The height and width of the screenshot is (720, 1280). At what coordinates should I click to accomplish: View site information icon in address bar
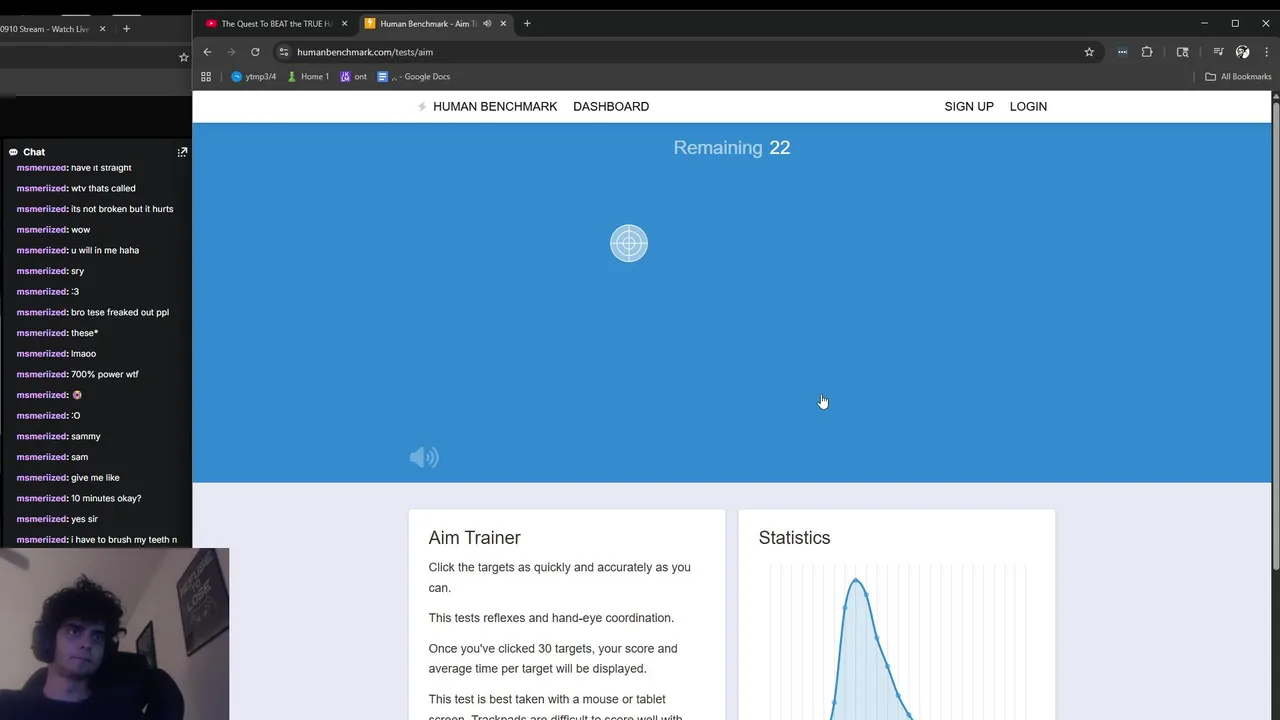[x=284, y=52]
